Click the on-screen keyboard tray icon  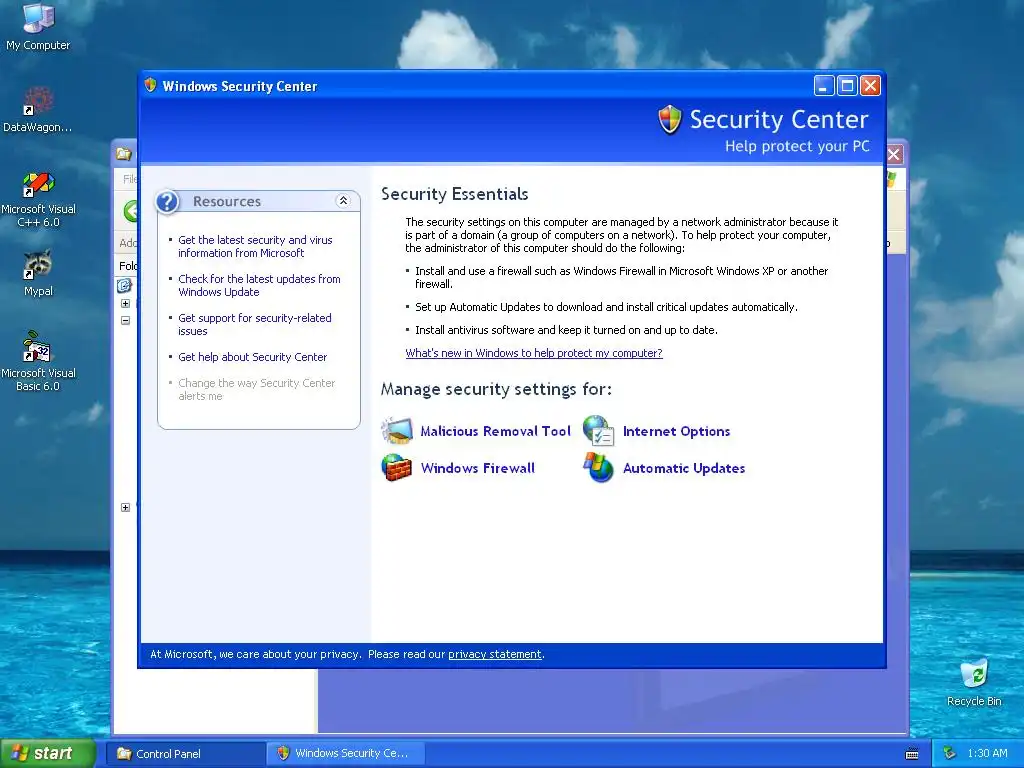pyautogui.click(x=912, y=754)
